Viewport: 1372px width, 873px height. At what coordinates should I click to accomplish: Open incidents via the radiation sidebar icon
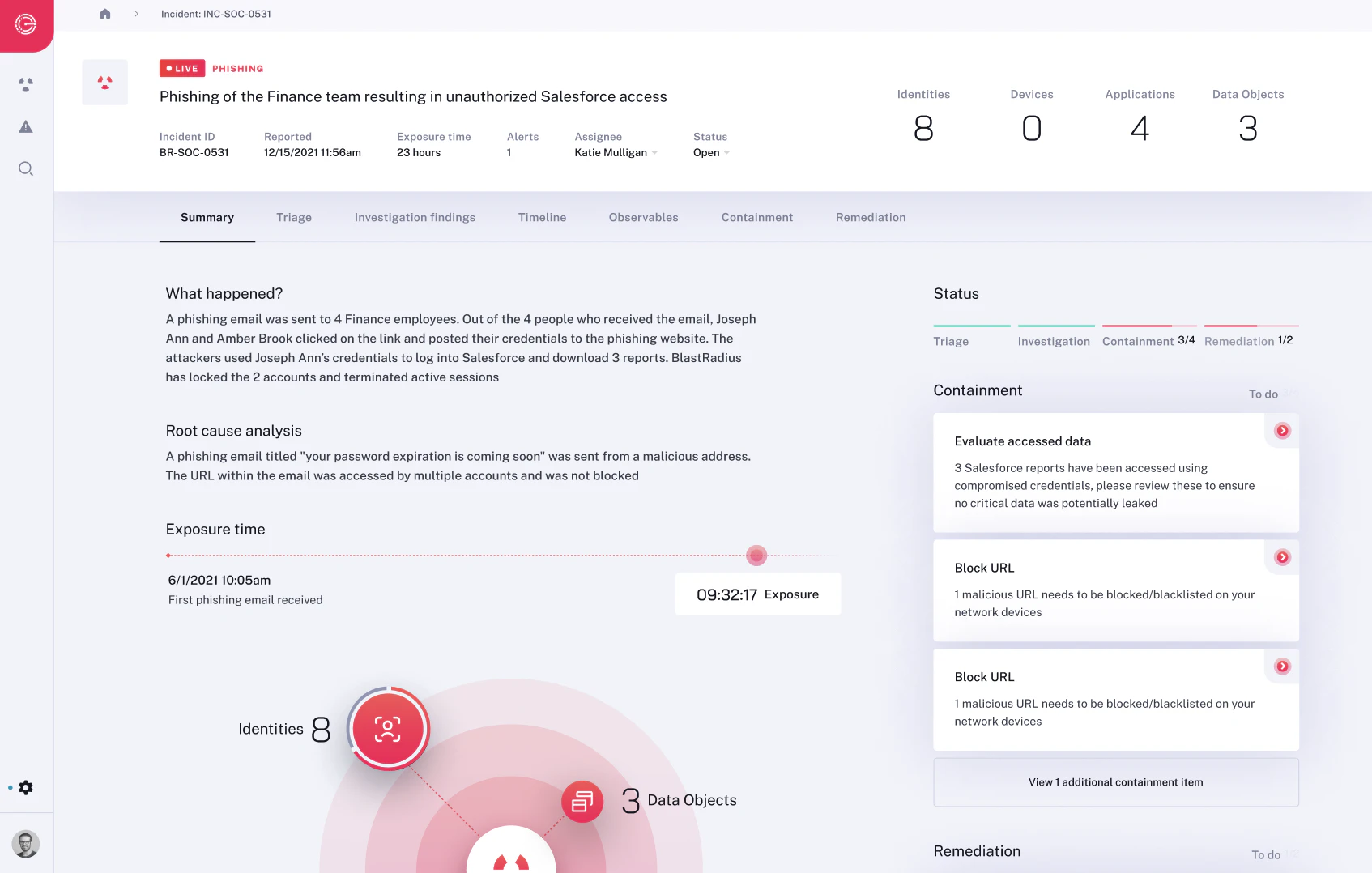click(26, 84)
